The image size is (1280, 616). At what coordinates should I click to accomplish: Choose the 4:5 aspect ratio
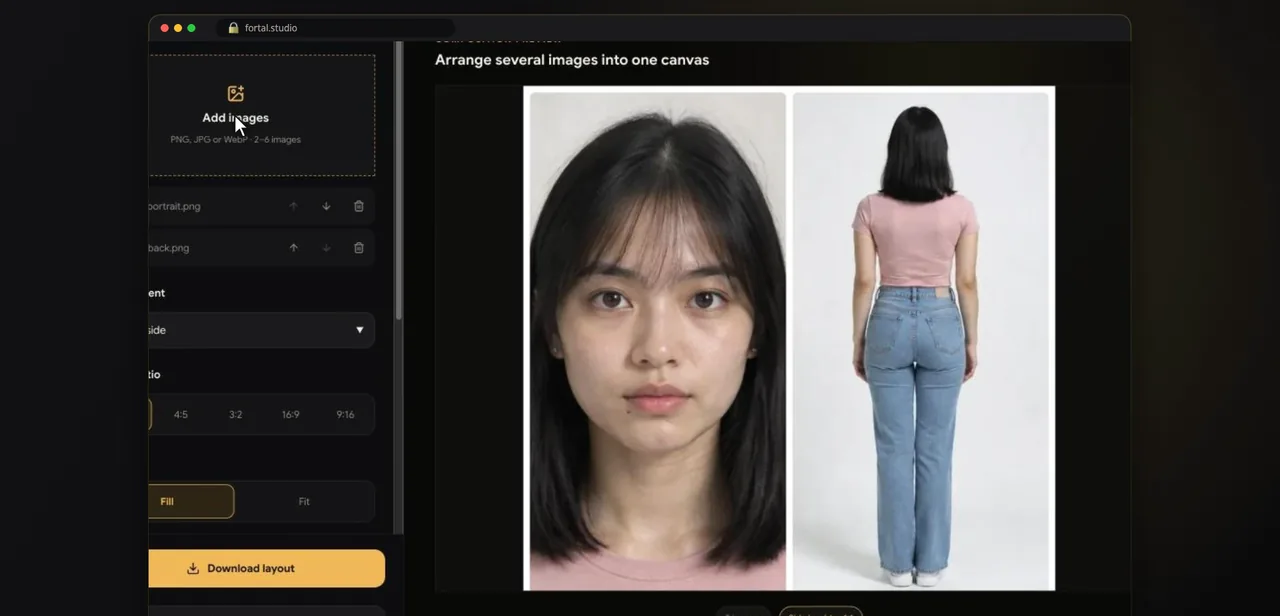[x=181, y=414]
